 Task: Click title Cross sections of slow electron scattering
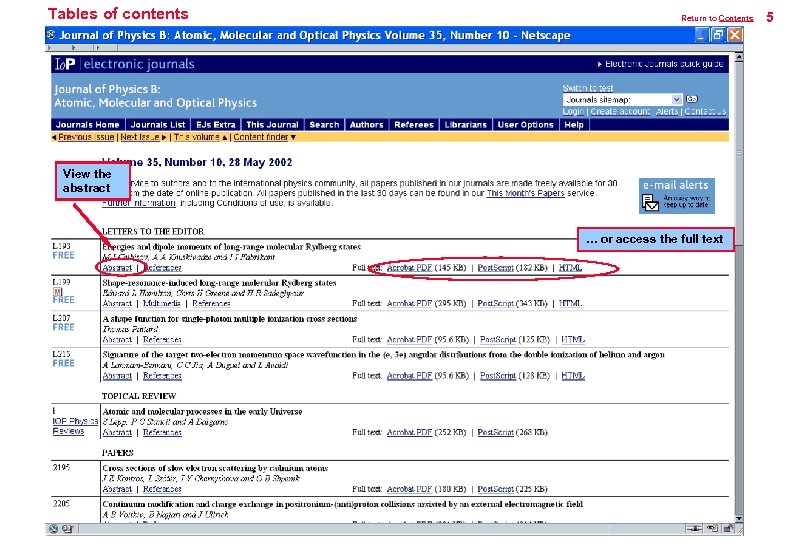coord(215,468)
